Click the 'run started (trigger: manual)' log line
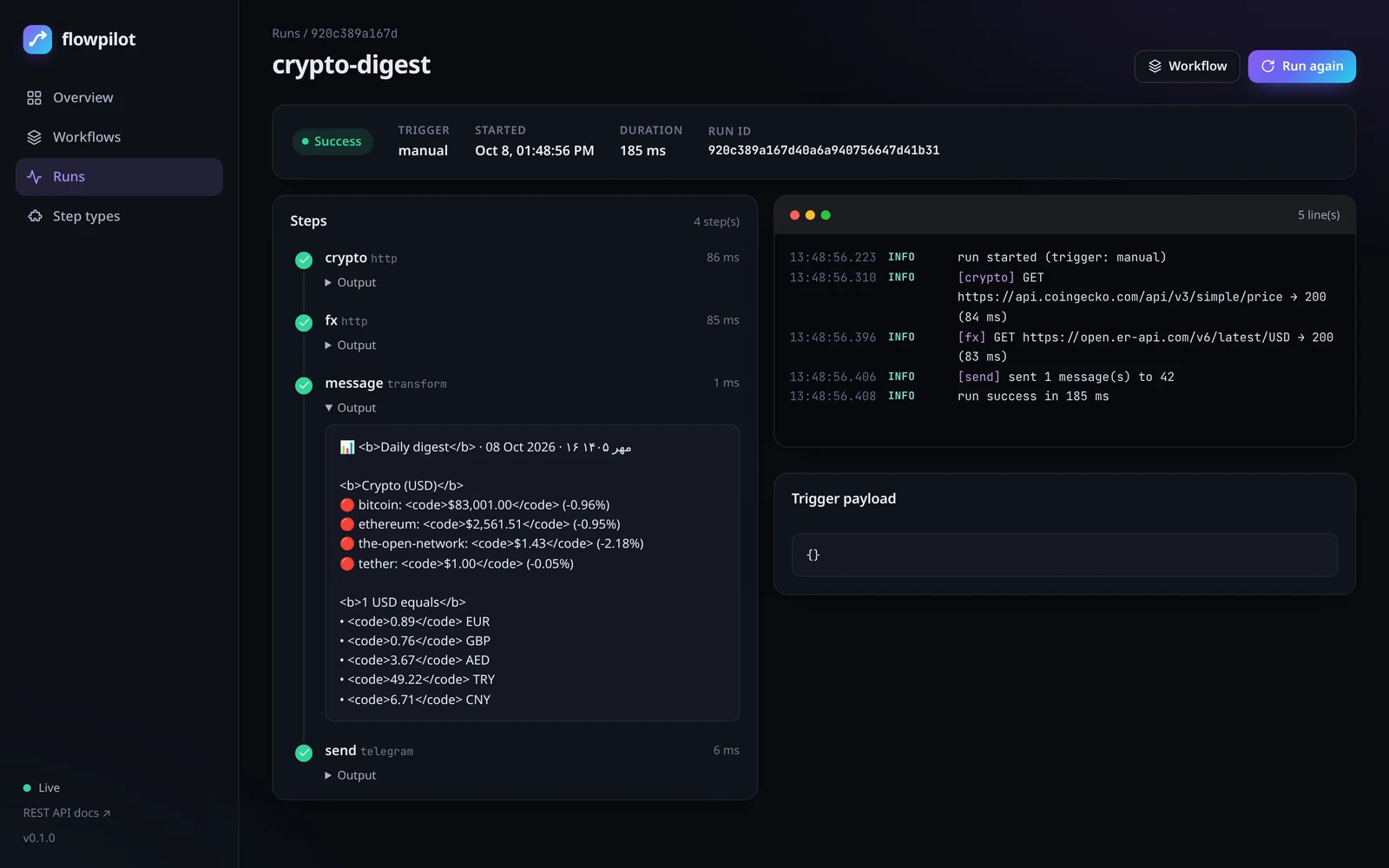This screenshot has width=1389, height=868. 1062,258
